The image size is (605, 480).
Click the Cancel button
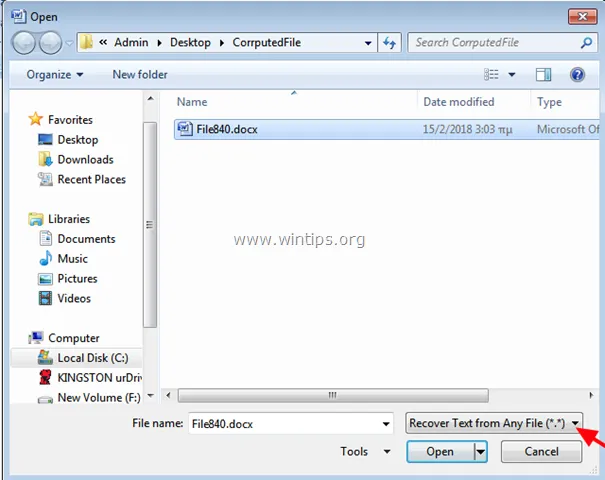click(541, 451)
